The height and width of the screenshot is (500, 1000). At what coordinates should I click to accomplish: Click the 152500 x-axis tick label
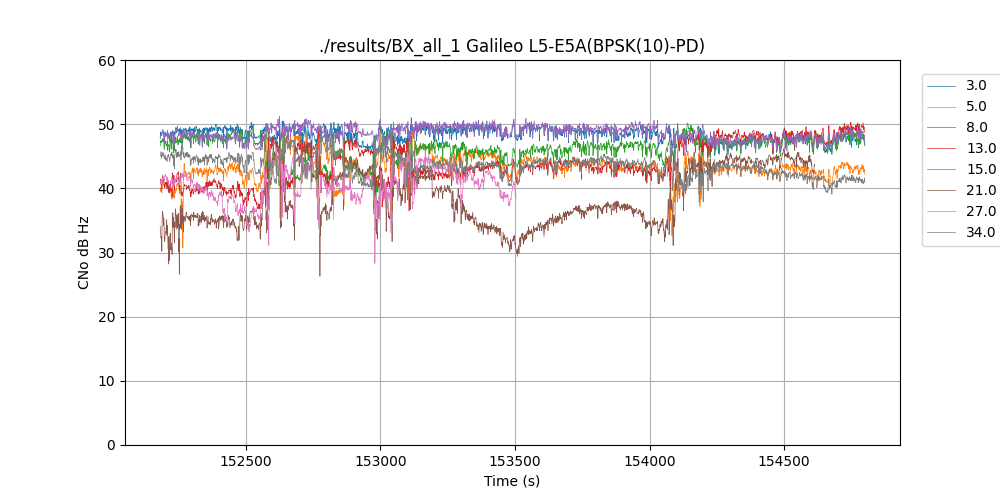(x=247, y=462)
